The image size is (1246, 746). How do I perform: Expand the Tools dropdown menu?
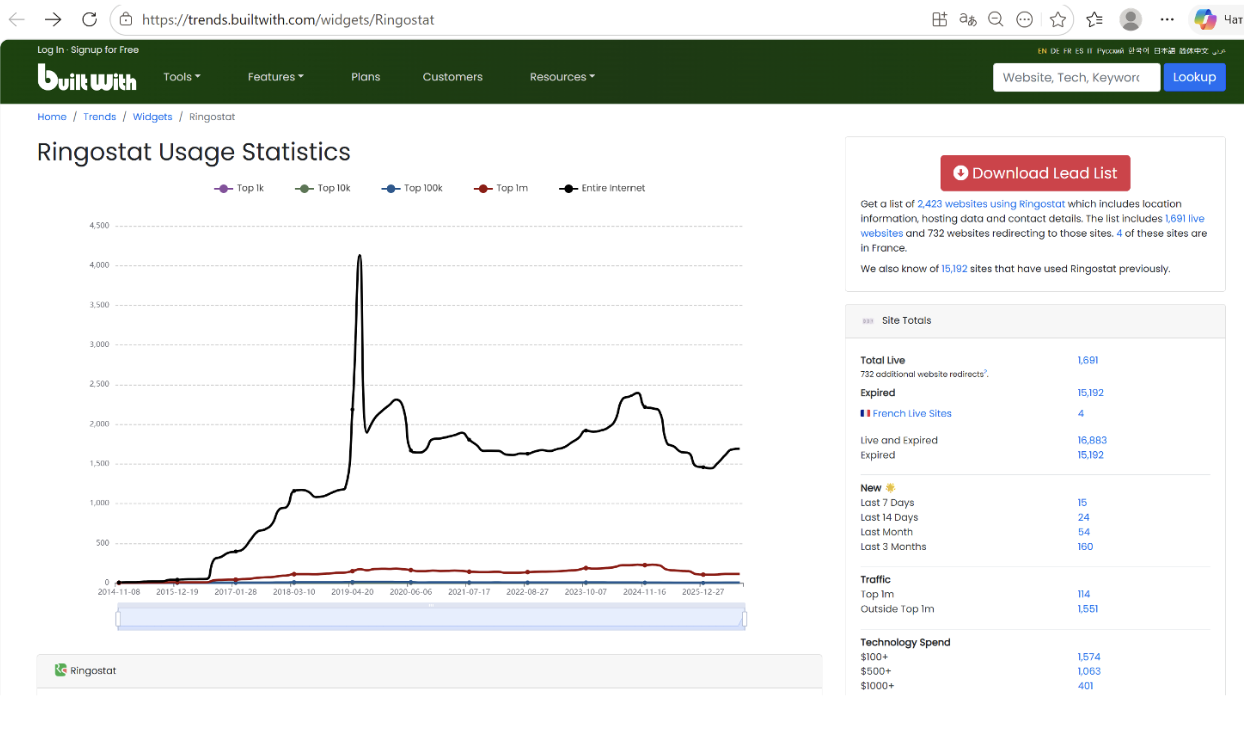pos(182,77)
